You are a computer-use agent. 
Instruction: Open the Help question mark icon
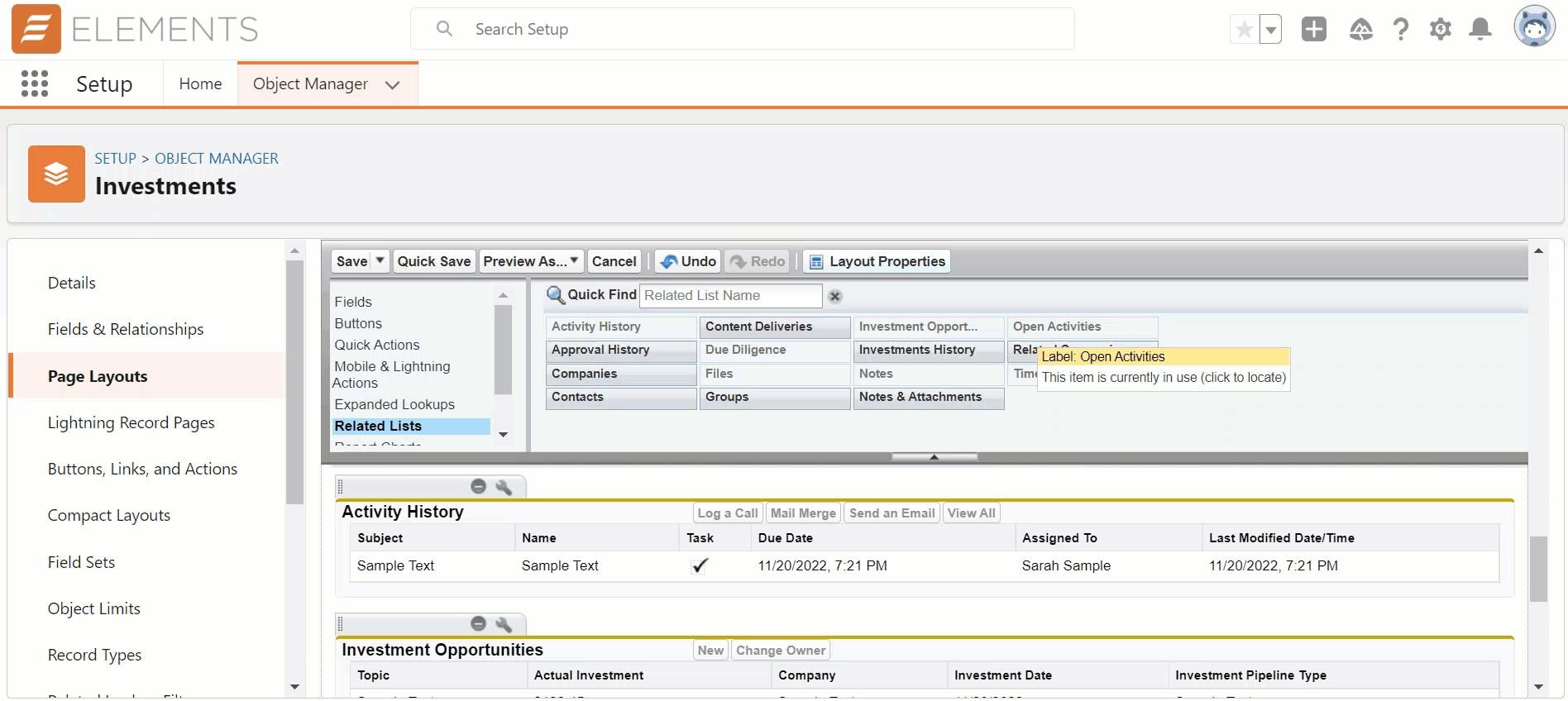[x=1400, y=30]
